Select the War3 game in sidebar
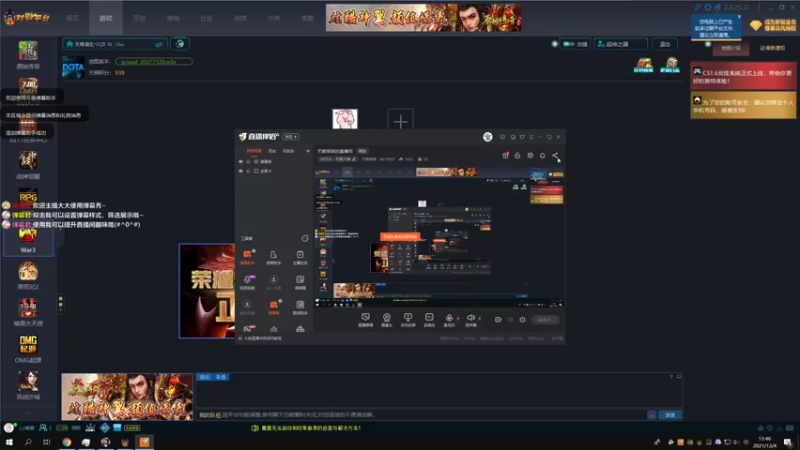 [28, 236]
